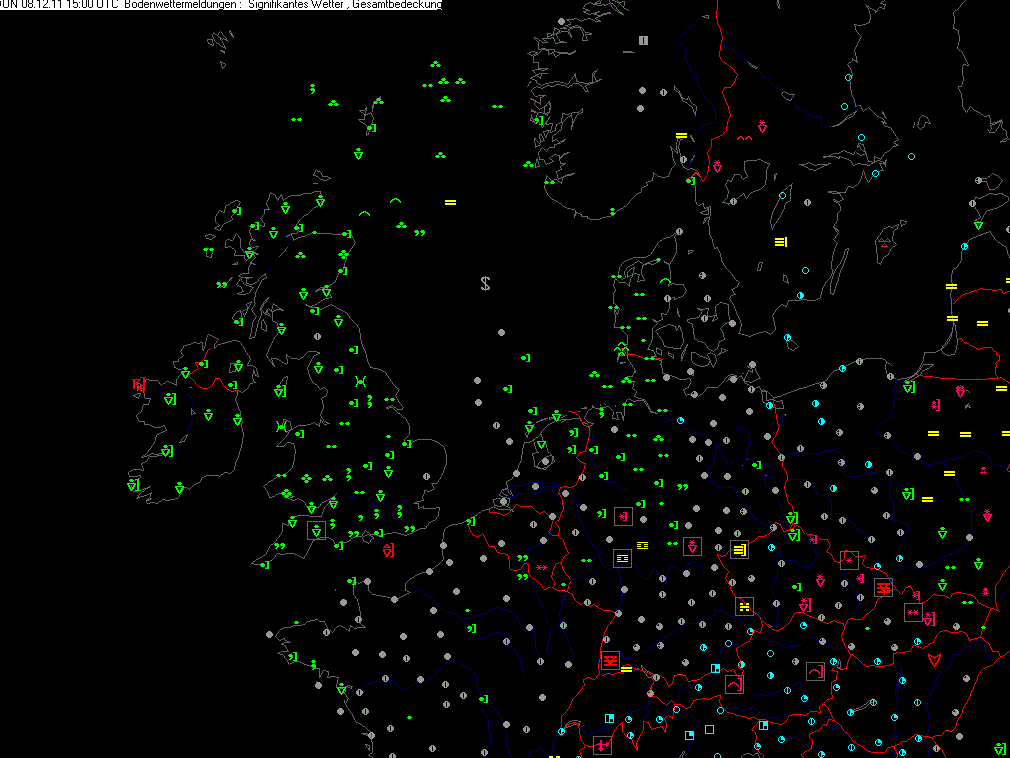
Task: Select the boxed red heavy snow symbol near Switzerland
Action: click(610, 661)
